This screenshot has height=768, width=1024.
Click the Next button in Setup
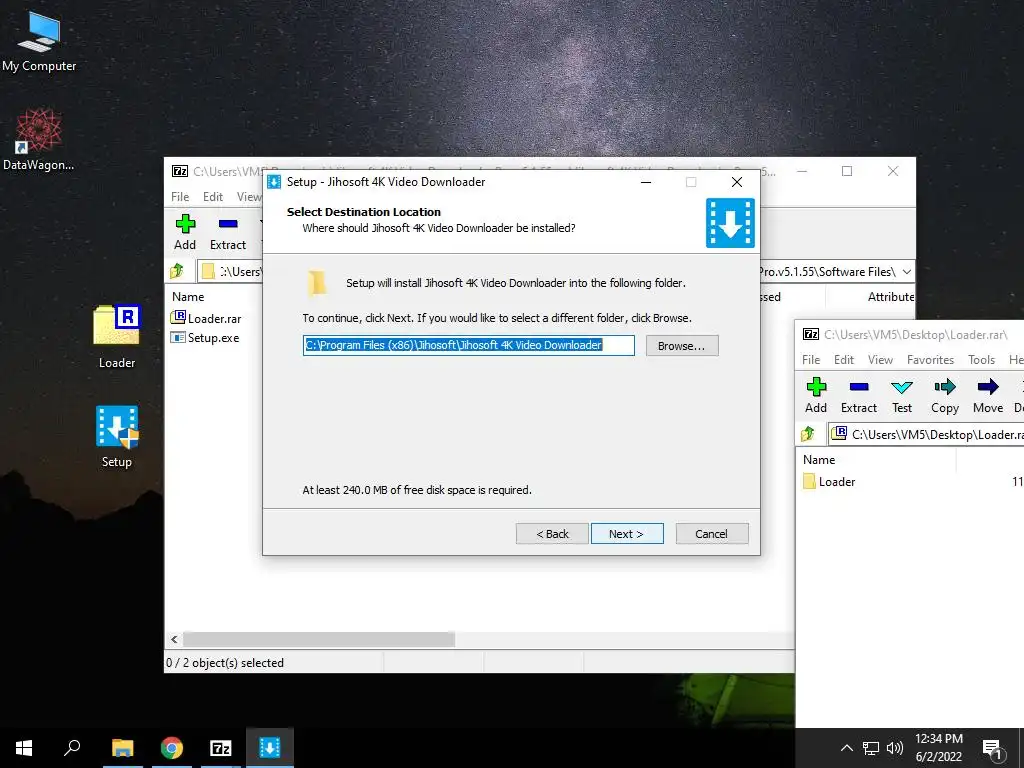tap(627, 534)
